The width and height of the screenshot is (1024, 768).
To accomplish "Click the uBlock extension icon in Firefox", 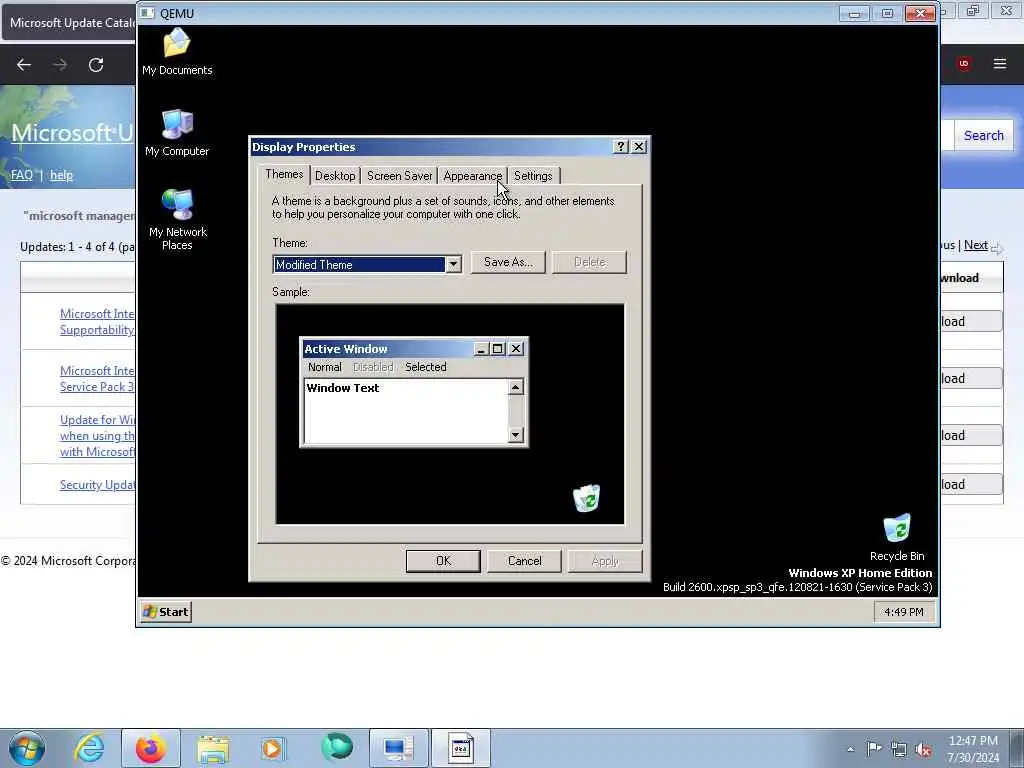I will 963,64.
